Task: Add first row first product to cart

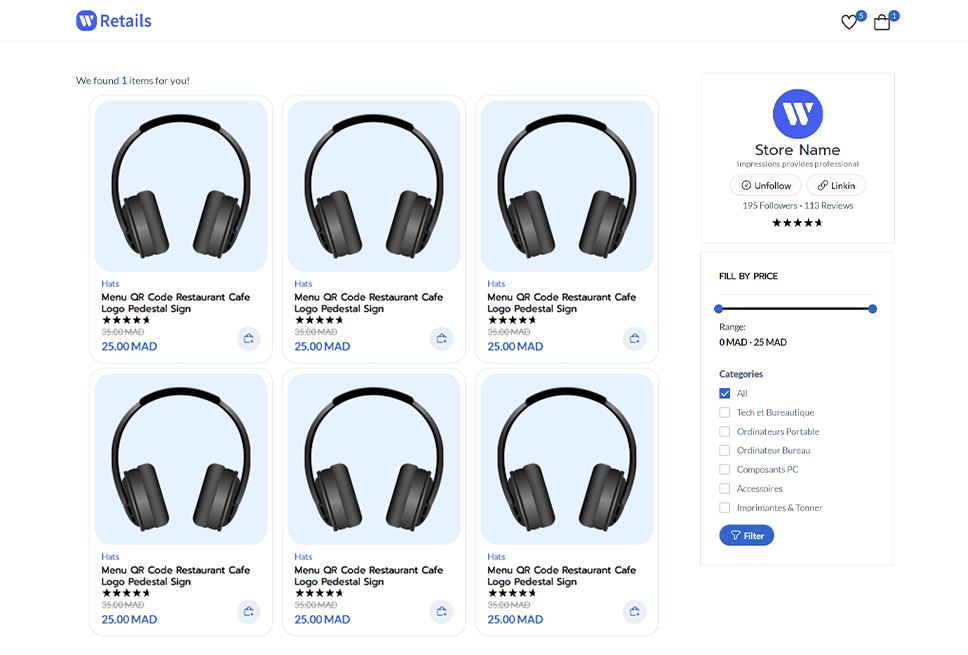Action: 249,338
